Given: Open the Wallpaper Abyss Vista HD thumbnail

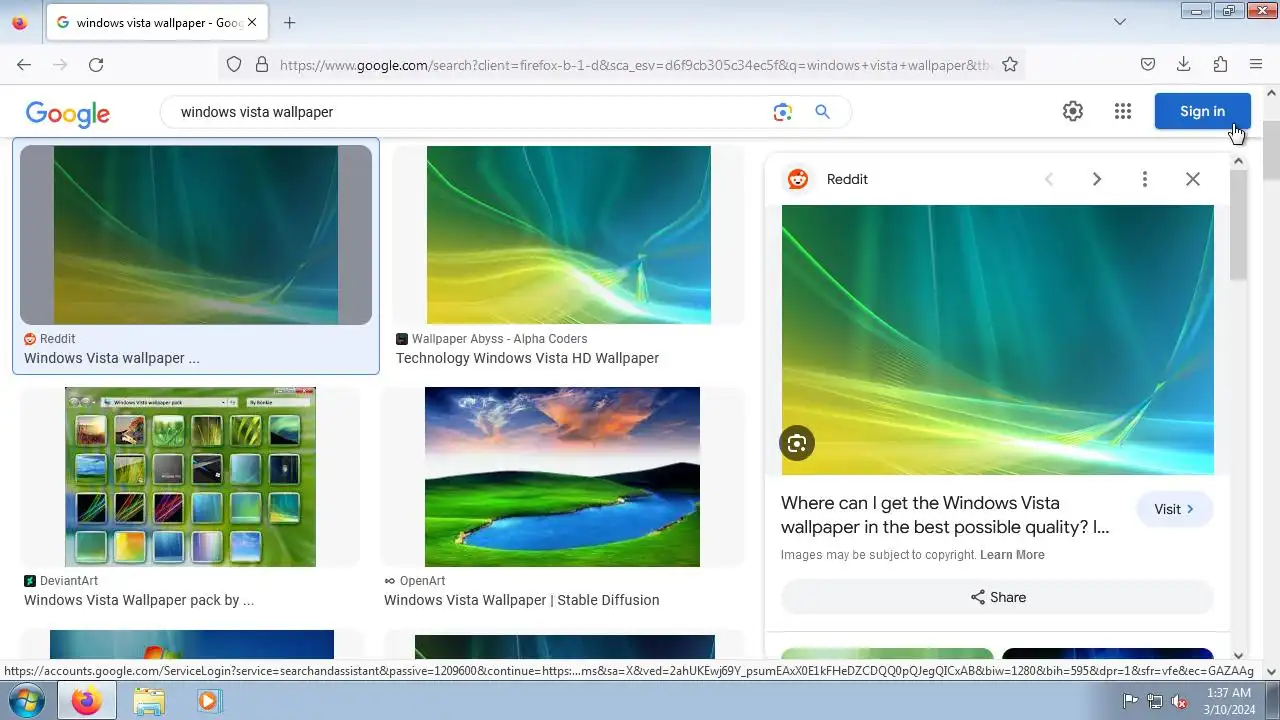Looking at the screenshot, I should 569,235.
